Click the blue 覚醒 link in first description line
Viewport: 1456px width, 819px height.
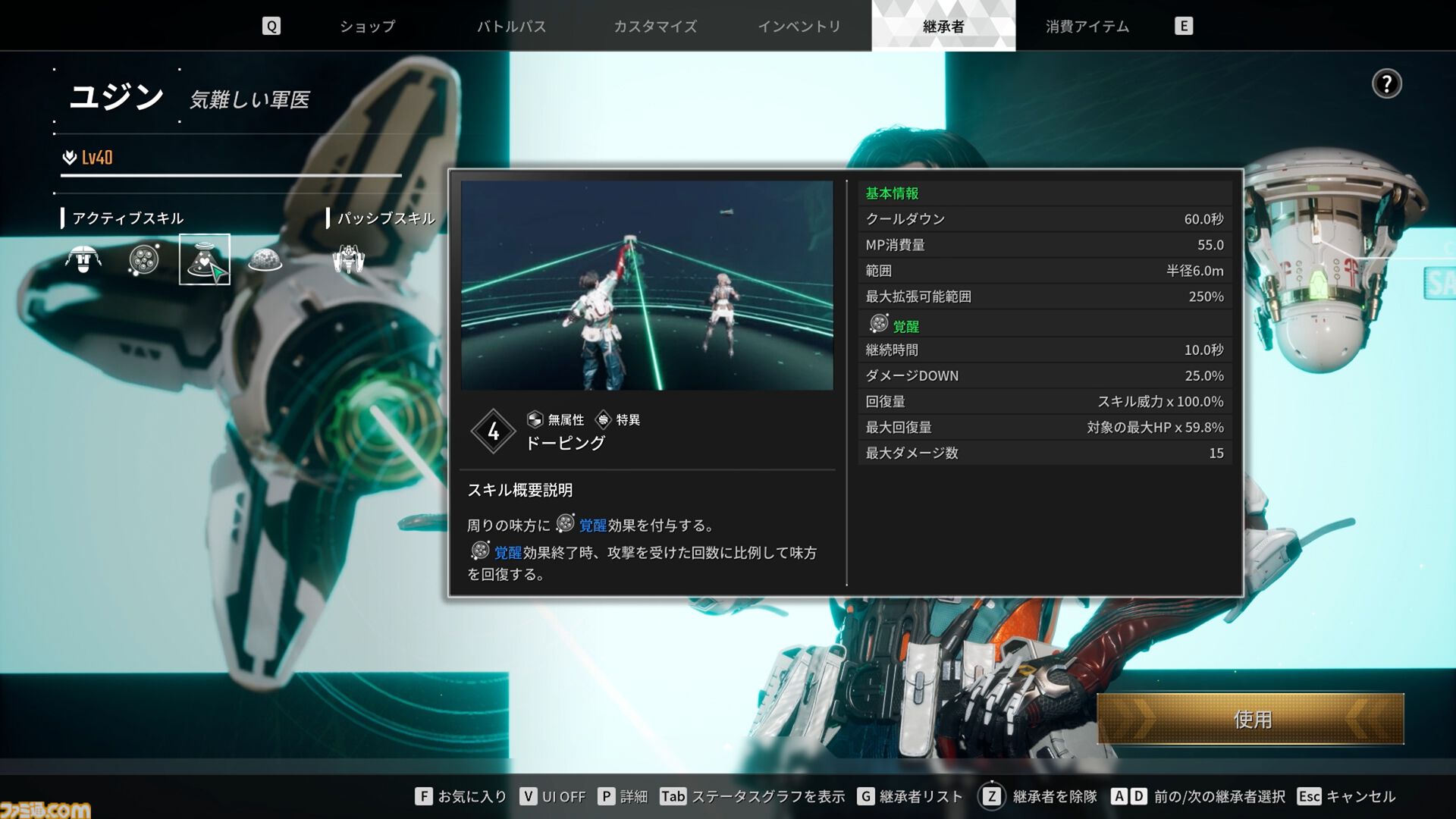tap(592, 525)
